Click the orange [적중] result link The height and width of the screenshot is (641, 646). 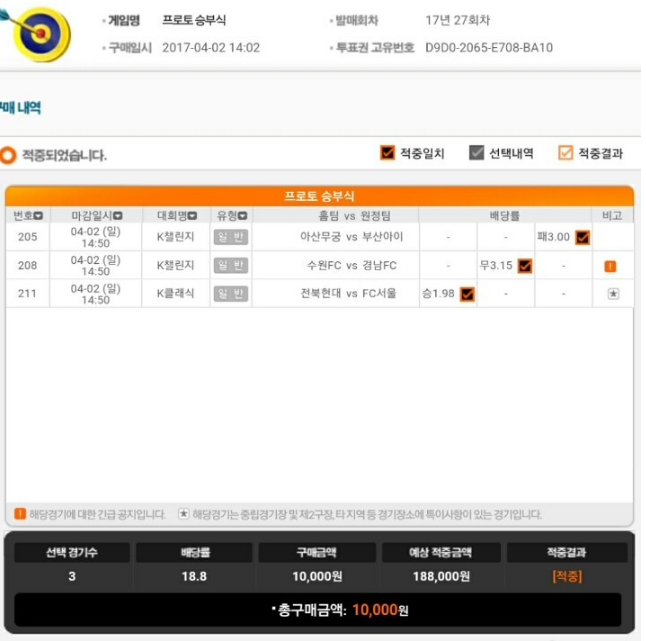pyautogui.click(x=567, y=576)
